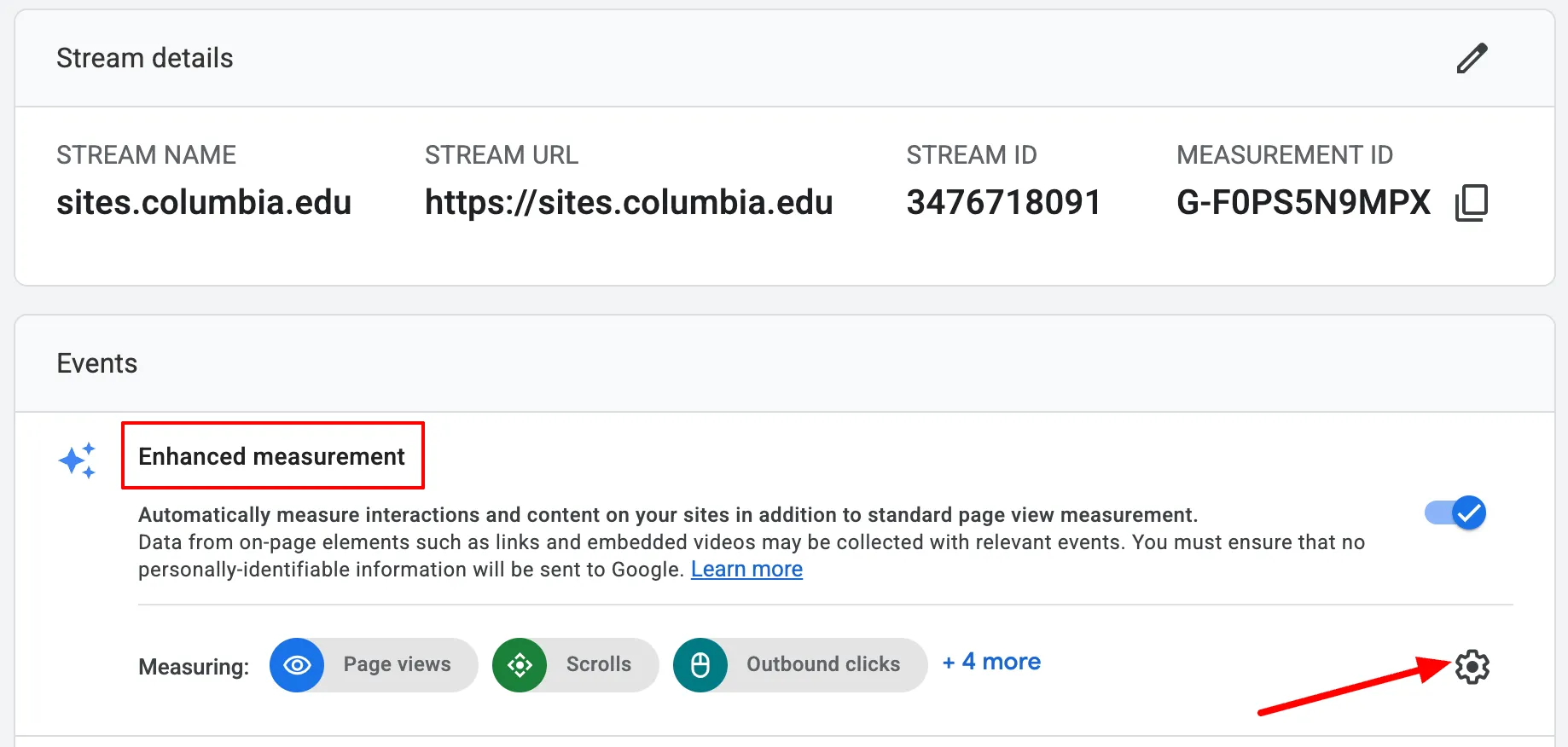Copy the Measurement ID with copy icon
The height and width of the screenshot is (747, 1568).
click(1472, 203)
